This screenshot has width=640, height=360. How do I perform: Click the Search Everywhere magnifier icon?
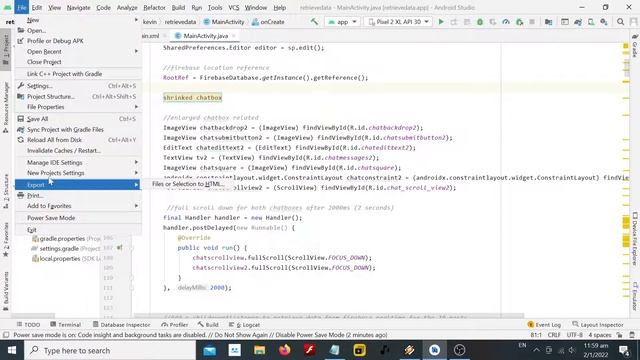[620, 22]
